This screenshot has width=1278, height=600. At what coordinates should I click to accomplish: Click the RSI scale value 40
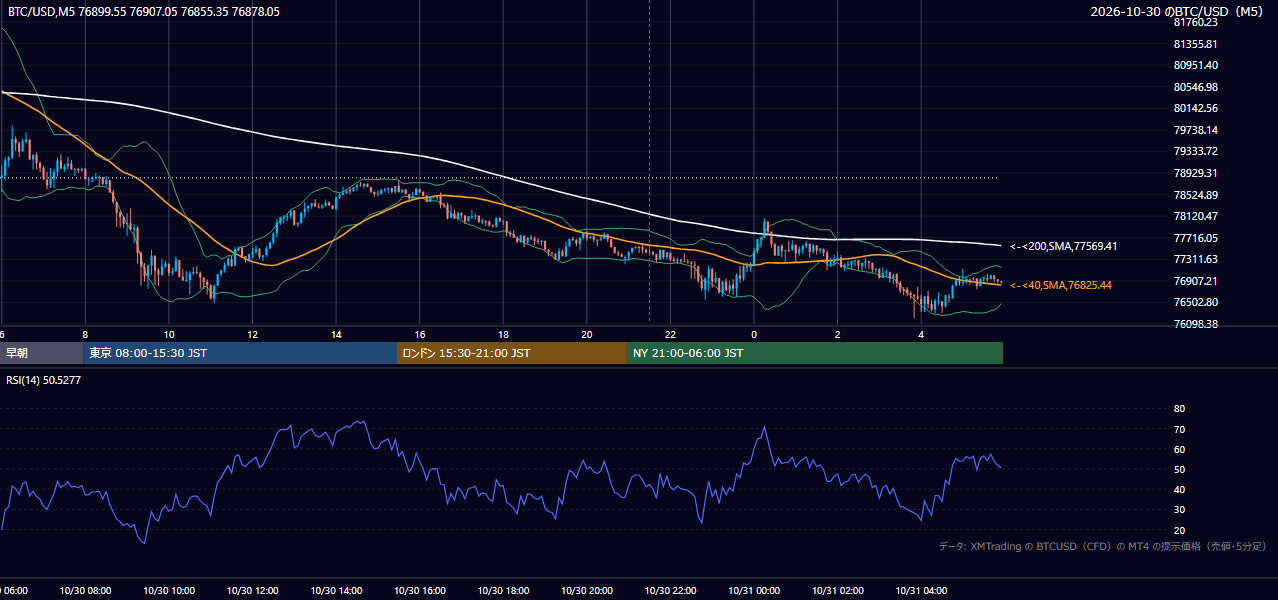point(1179,490)
